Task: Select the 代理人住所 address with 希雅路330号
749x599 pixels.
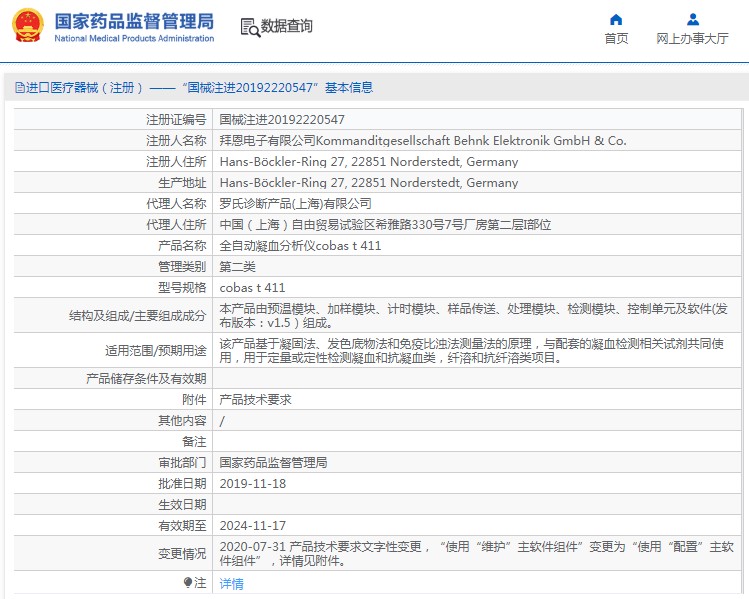Action: 385,225
